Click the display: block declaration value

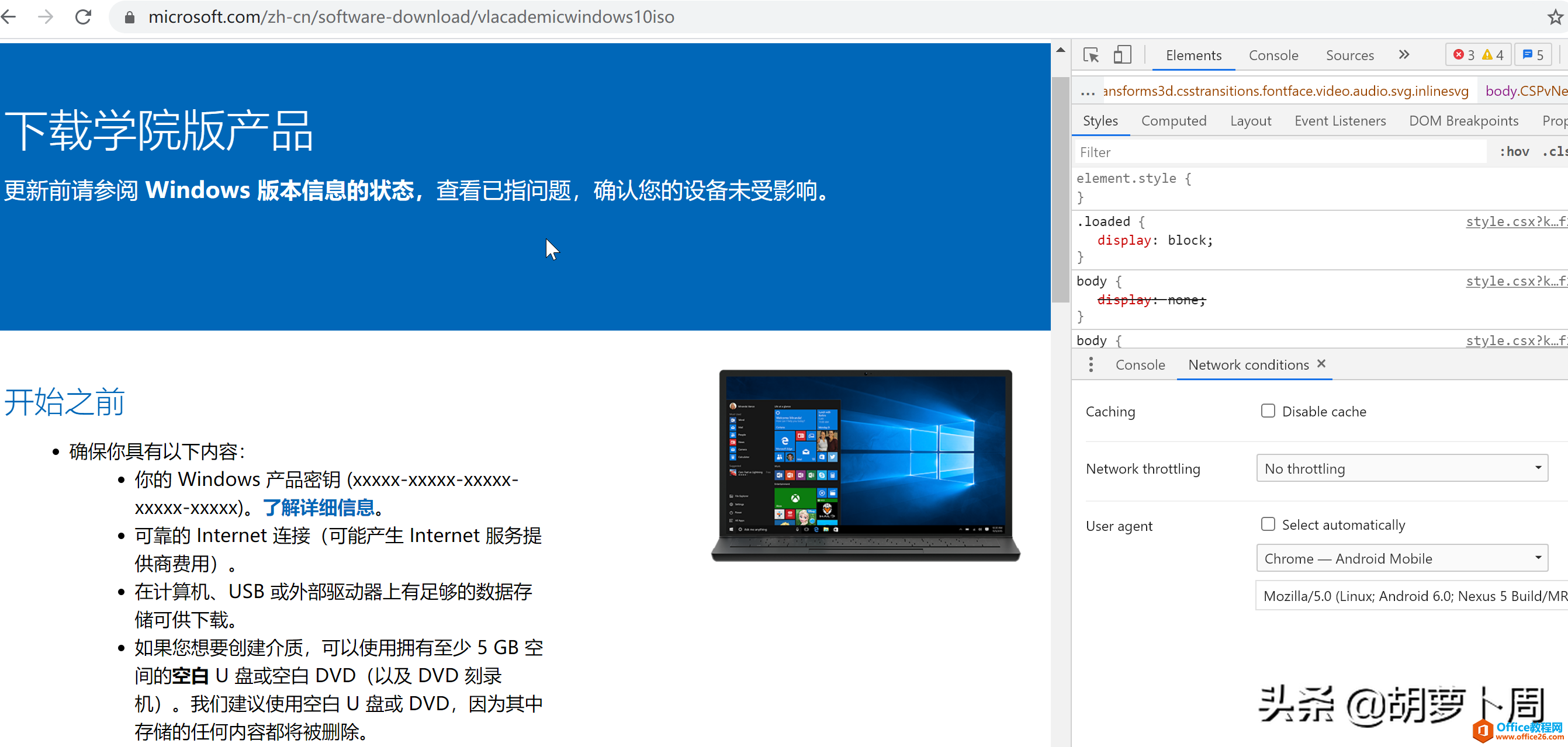point(1189,240)
